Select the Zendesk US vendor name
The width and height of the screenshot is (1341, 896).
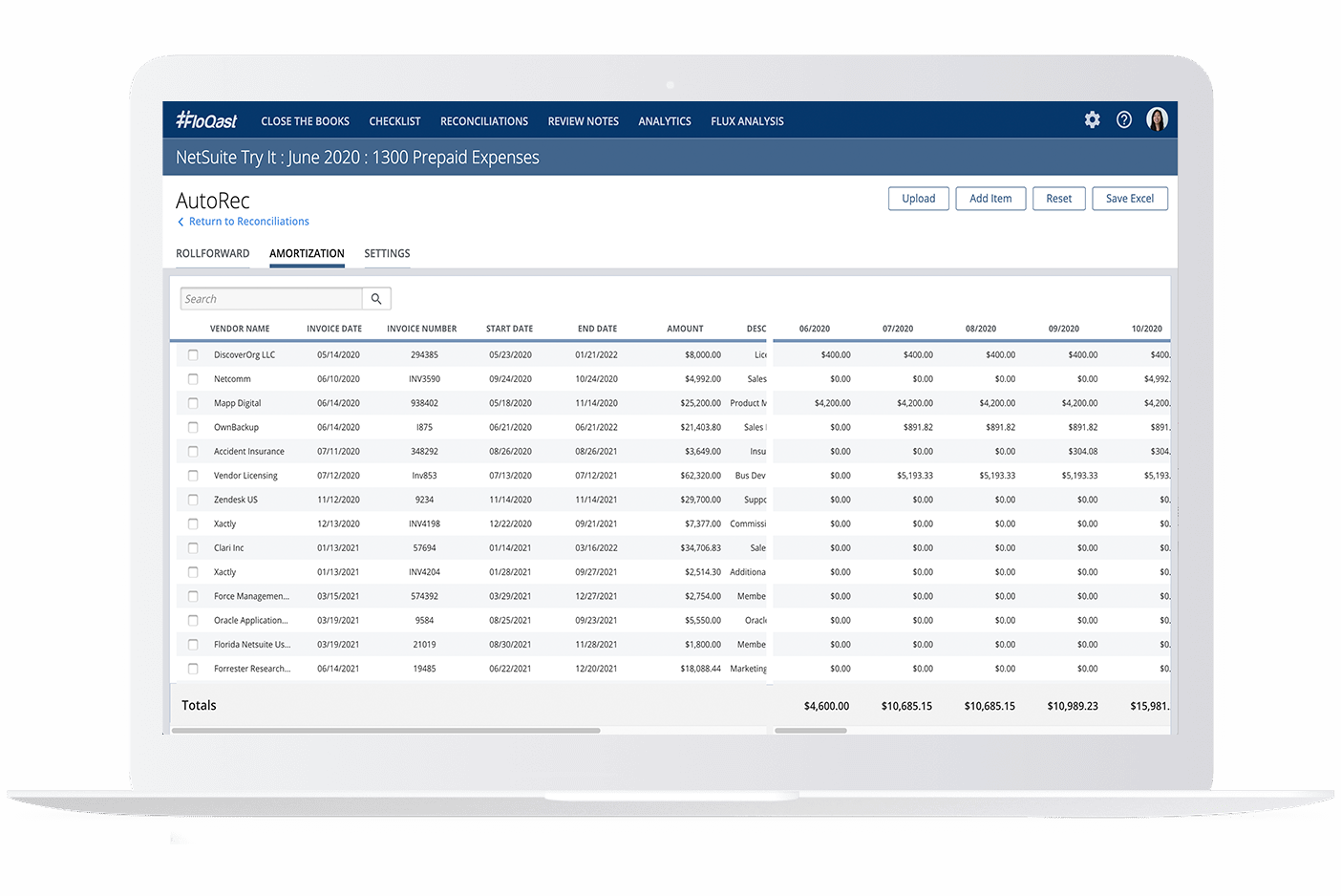(x=236, y=500)
